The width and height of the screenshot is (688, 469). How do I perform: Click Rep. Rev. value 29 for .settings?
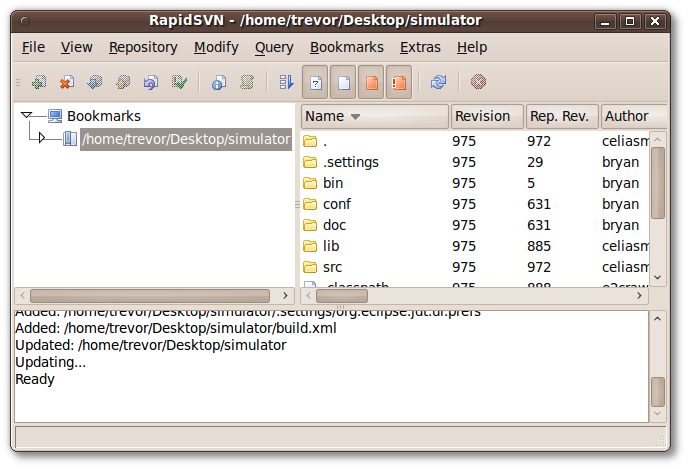tap(535, 162)
